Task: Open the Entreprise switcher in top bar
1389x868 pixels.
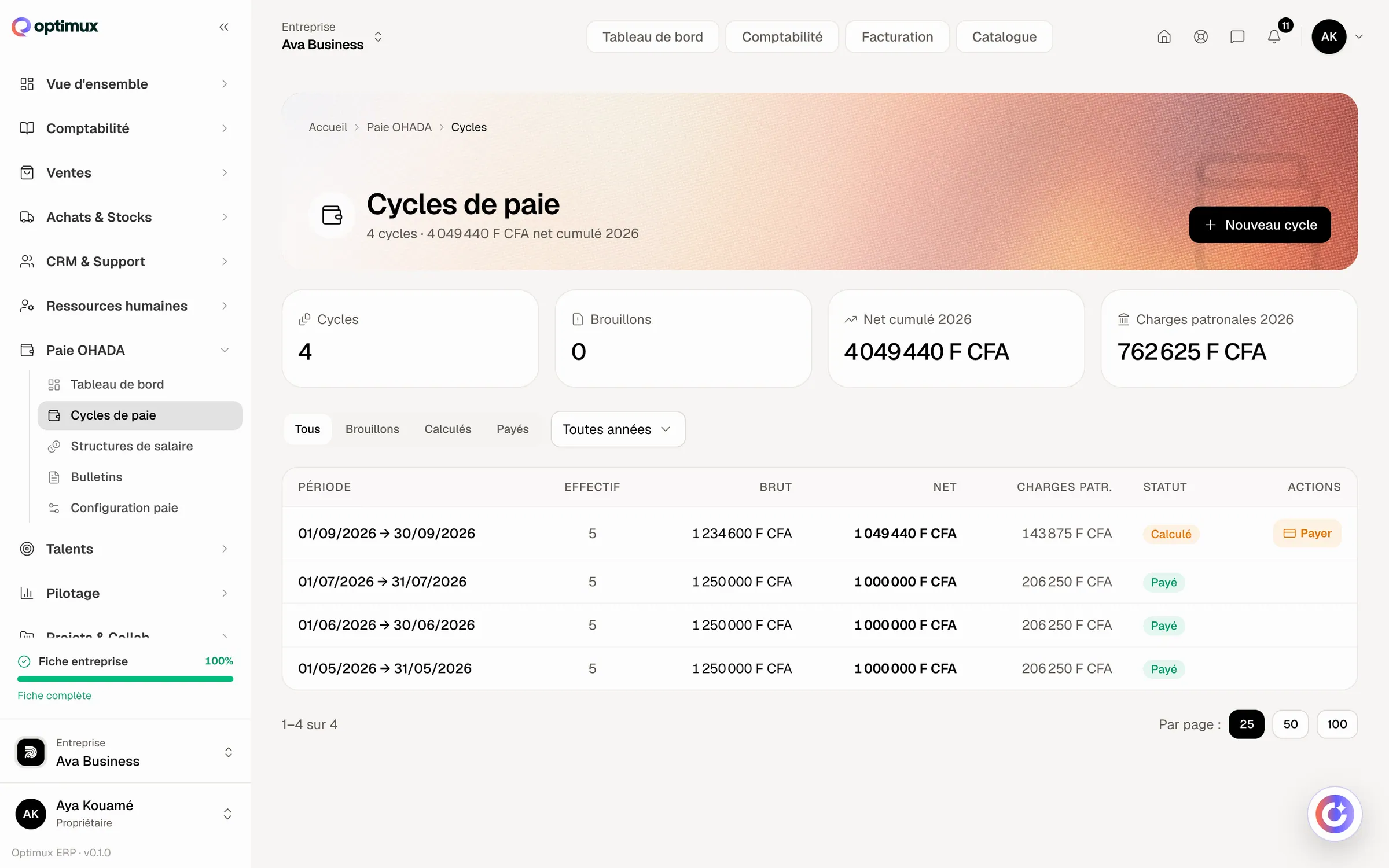Action: coord(332,36)
